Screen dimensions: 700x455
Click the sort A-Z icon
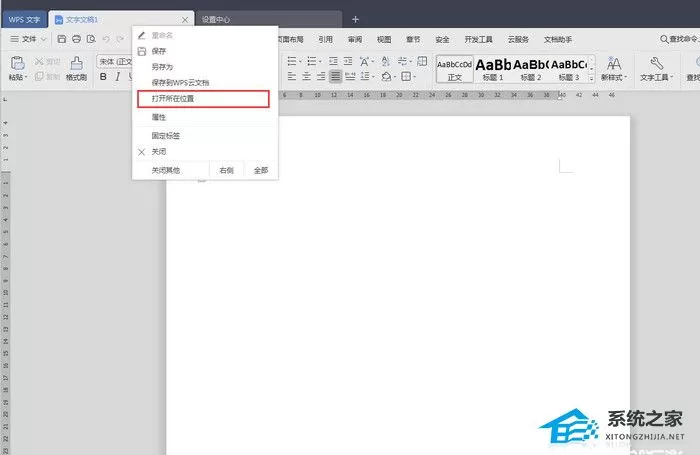(x=386, y=61)
